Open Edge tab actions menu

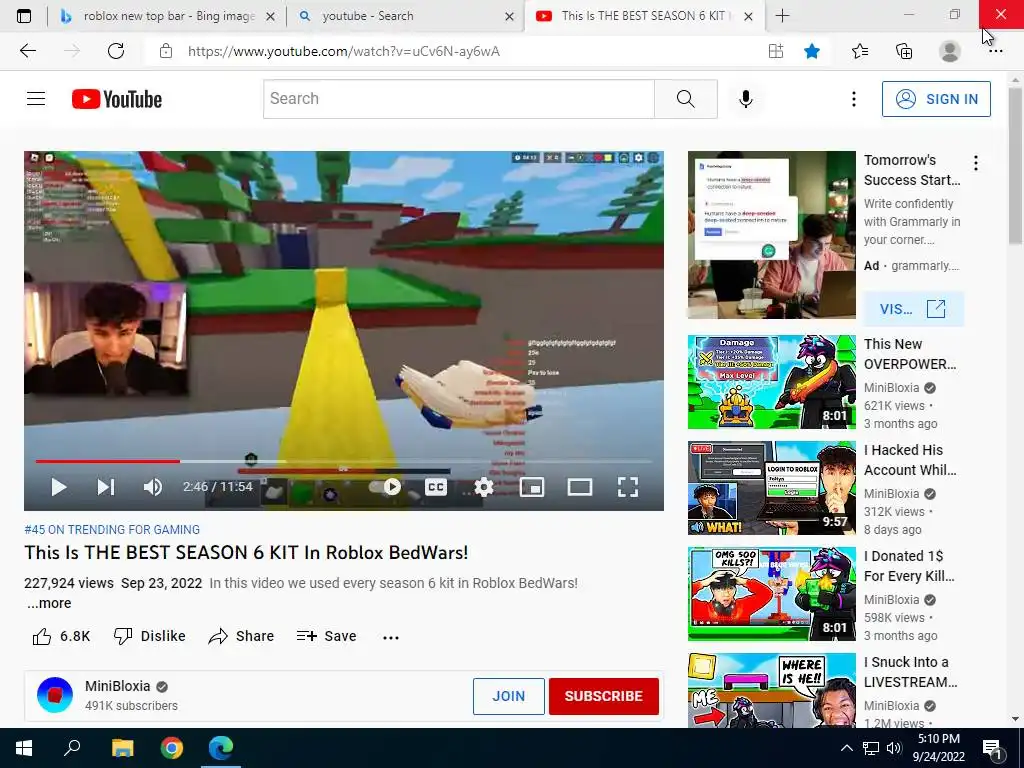click(24, 16)
